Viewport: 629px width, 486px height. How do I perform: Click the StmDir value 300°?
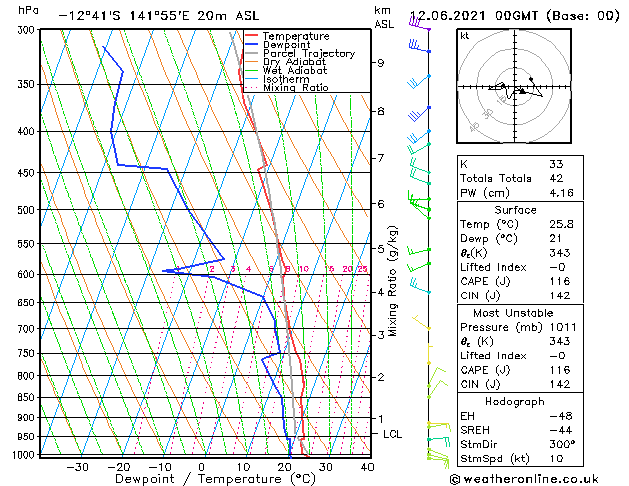click(562, 444)
